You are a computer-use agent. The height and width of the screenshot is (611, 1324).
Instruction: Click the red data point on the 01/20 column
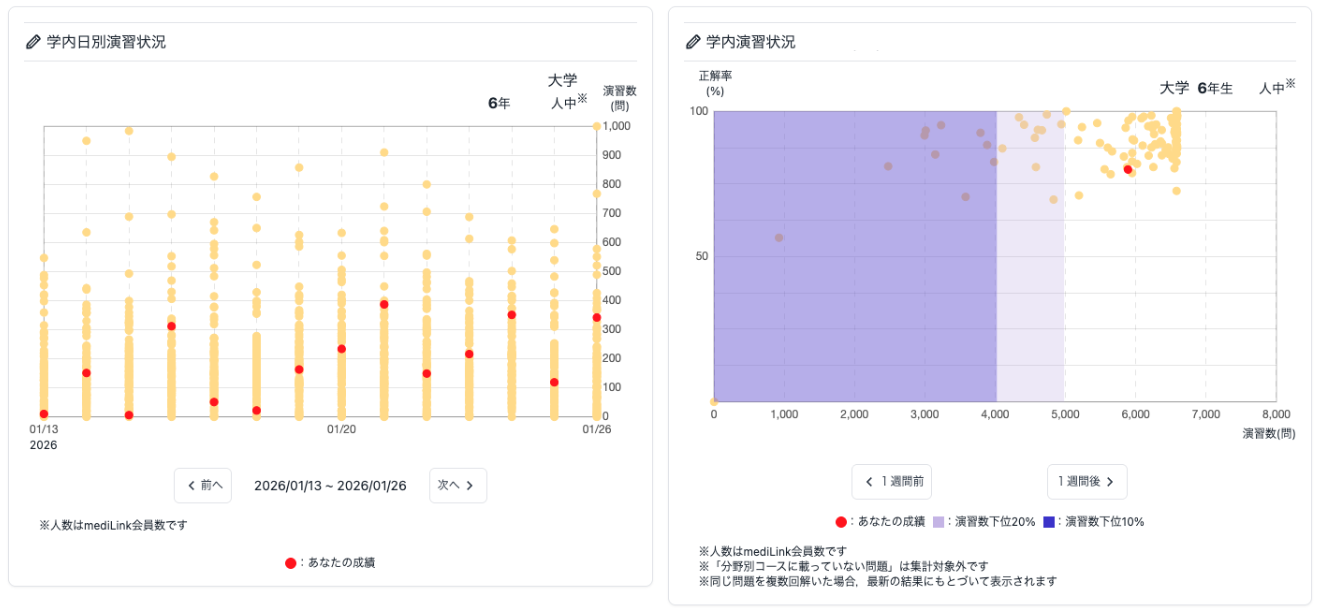pos(341,349)
